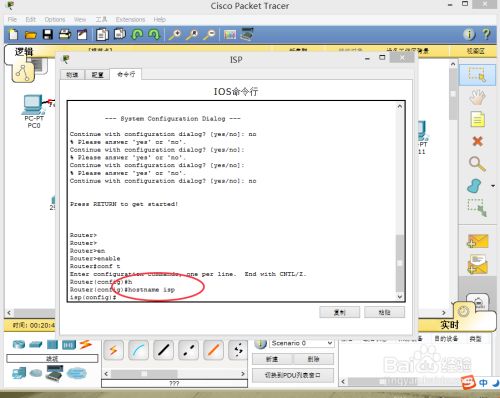Click the Paste button below the terminal
This screenshot has width=500, height=398.
coord(384,312)
